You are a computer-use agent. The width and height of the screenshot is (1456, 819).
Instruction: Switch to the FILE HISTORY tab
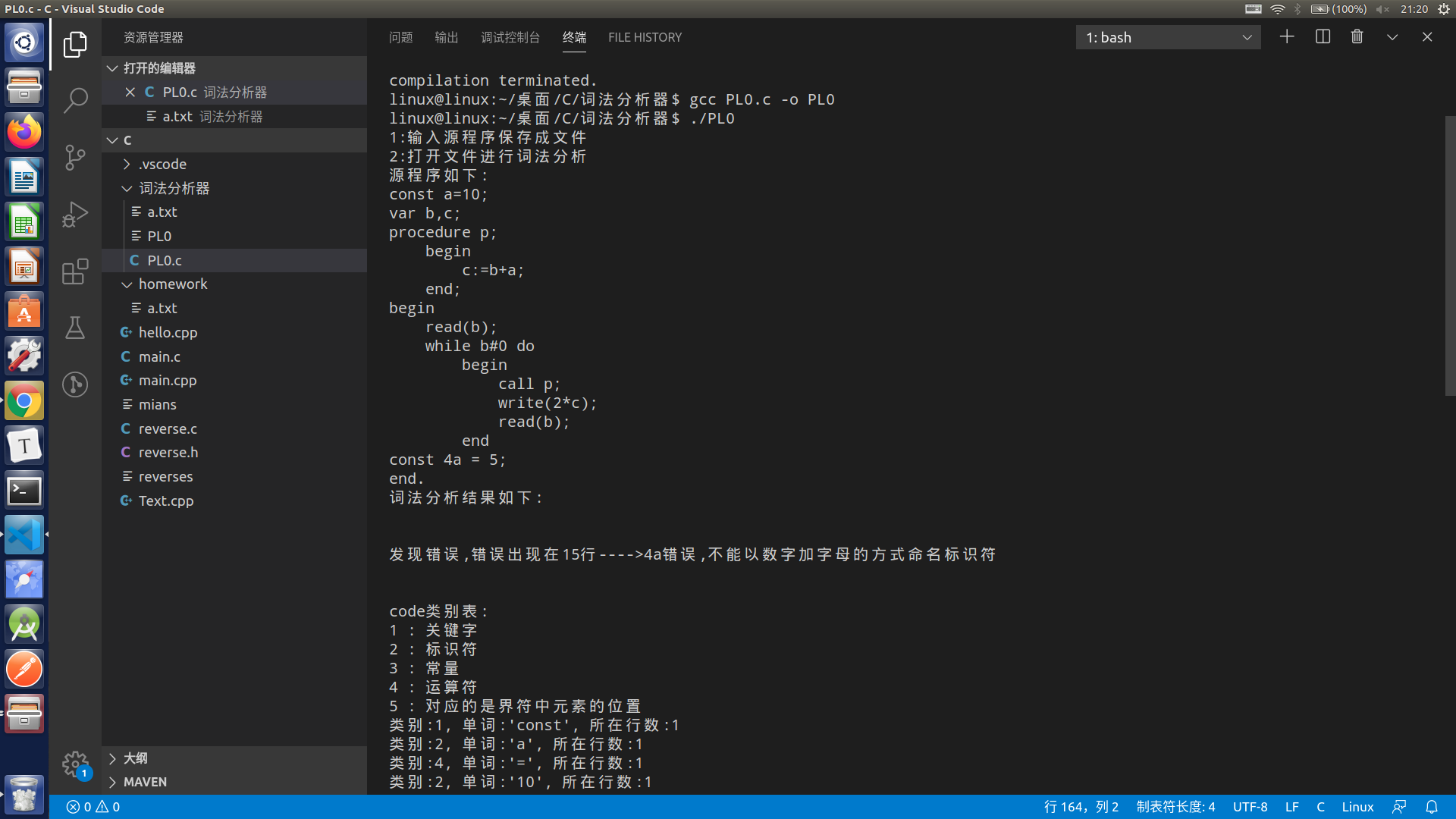tap(645, 37)
